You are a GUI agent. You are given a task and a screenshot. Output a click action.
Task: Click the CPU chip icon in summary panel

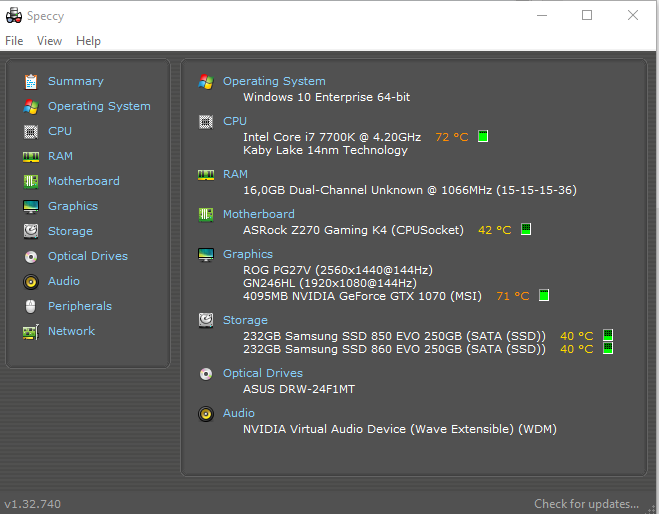point(206,122)
